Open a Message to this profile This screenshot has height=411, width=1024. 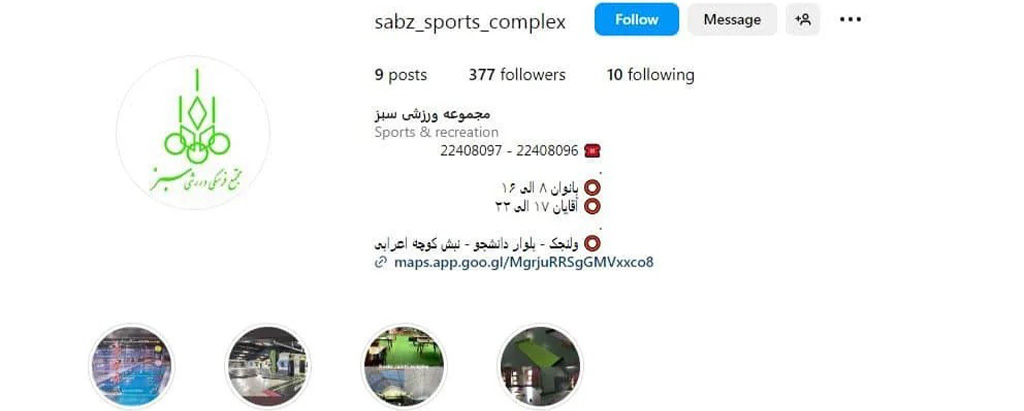[x=732, y=20]
